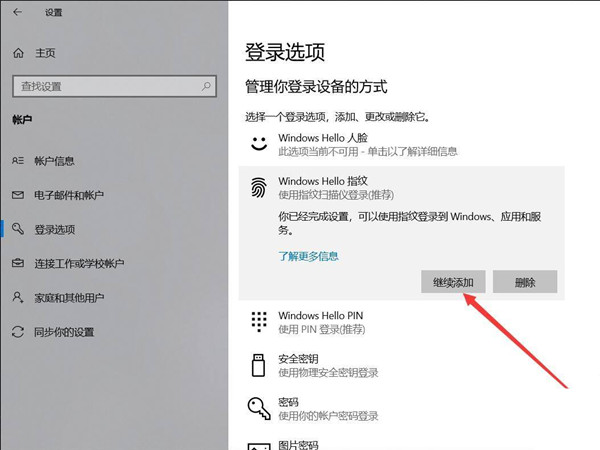
Task: Click the sync icon for 同步你的设置
Action: click(x=17, y=331)
